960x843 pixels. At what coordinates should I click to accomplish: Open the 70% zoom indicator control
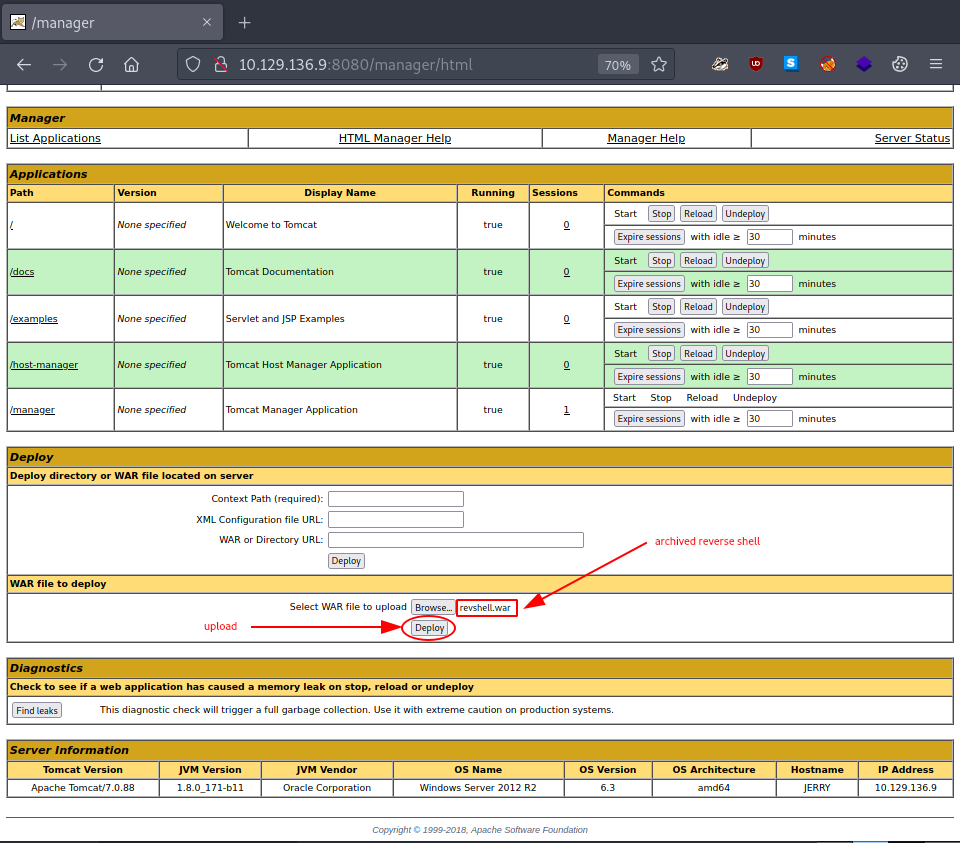click(x=617, y=63)
